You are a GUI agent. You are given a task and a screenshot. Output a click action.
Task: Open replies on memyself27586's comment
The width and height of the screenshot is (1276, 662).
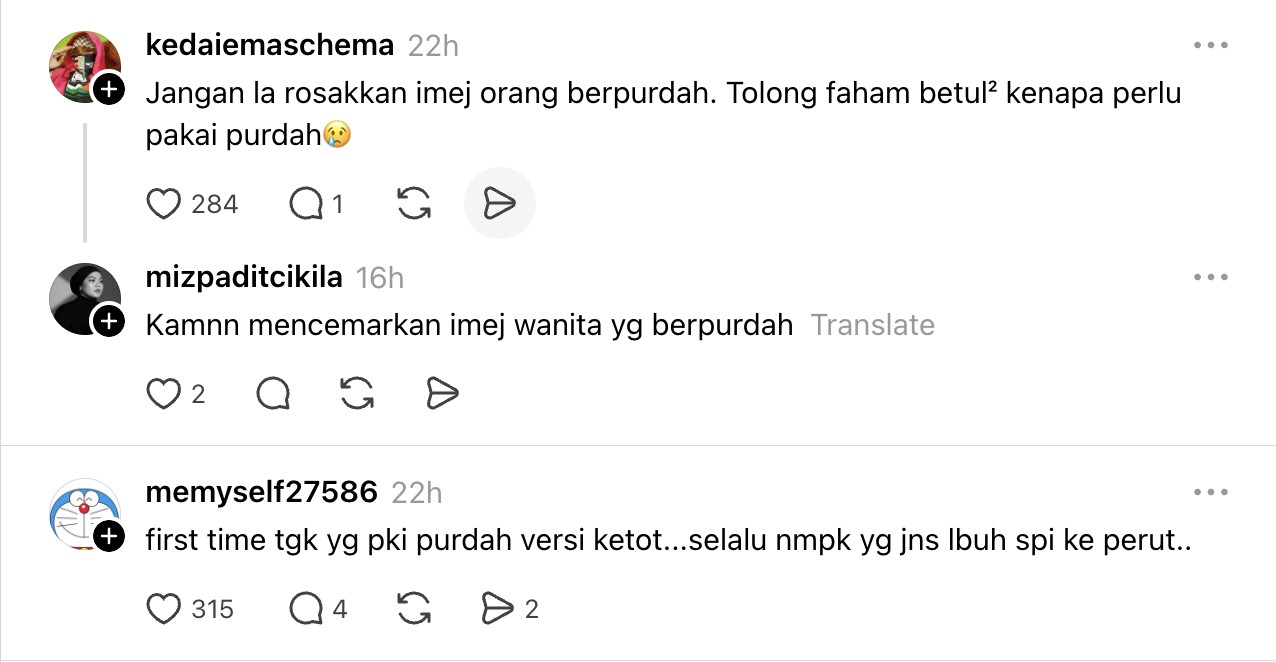click(x=306, y=608)
